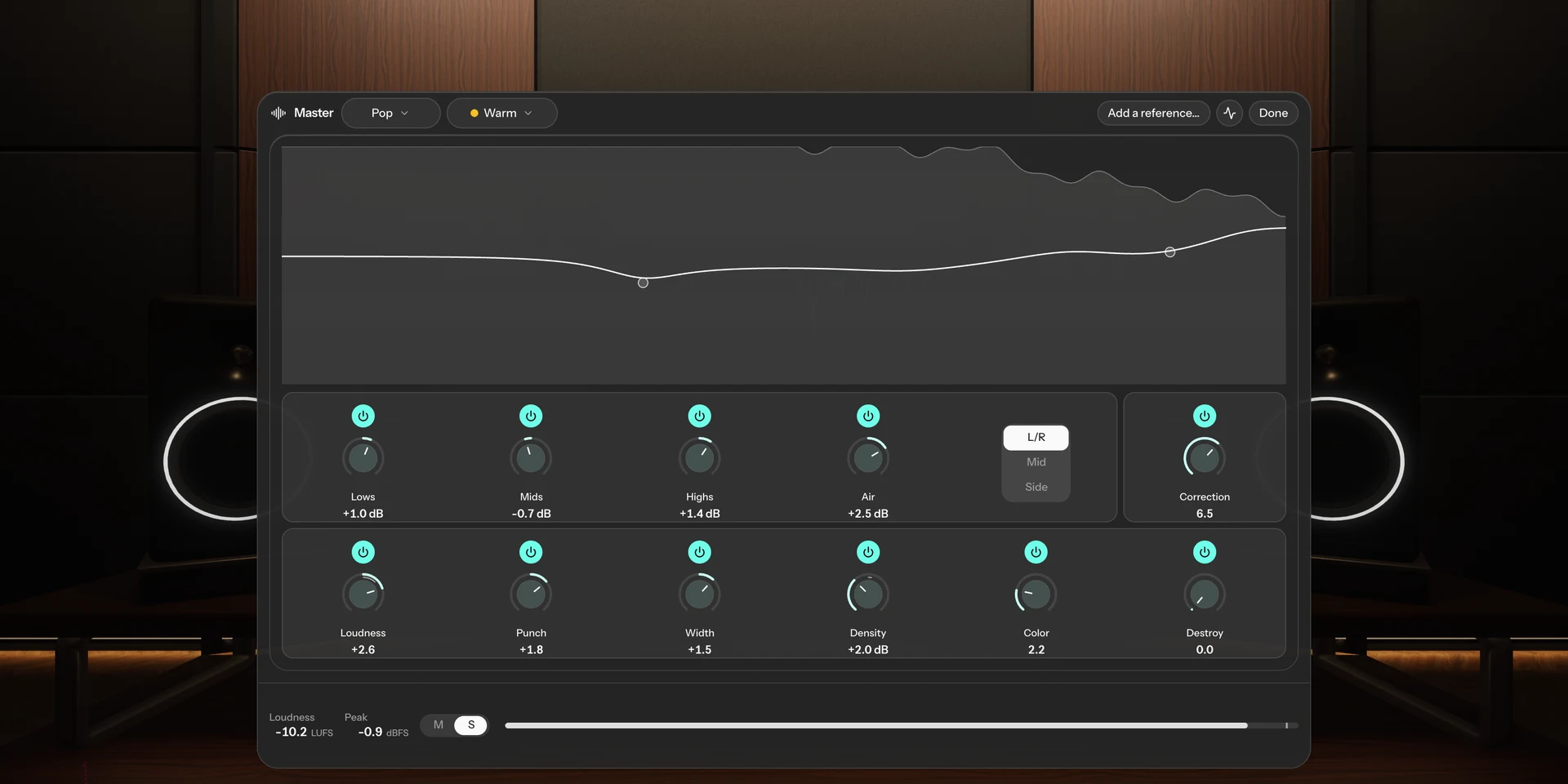Click the Air gain knob
1568x784 pixels.
click(868, 458)
